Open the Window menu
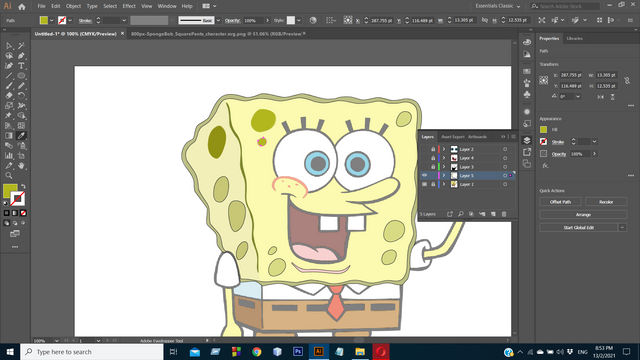The image size is (640, 360). point(167,6)
